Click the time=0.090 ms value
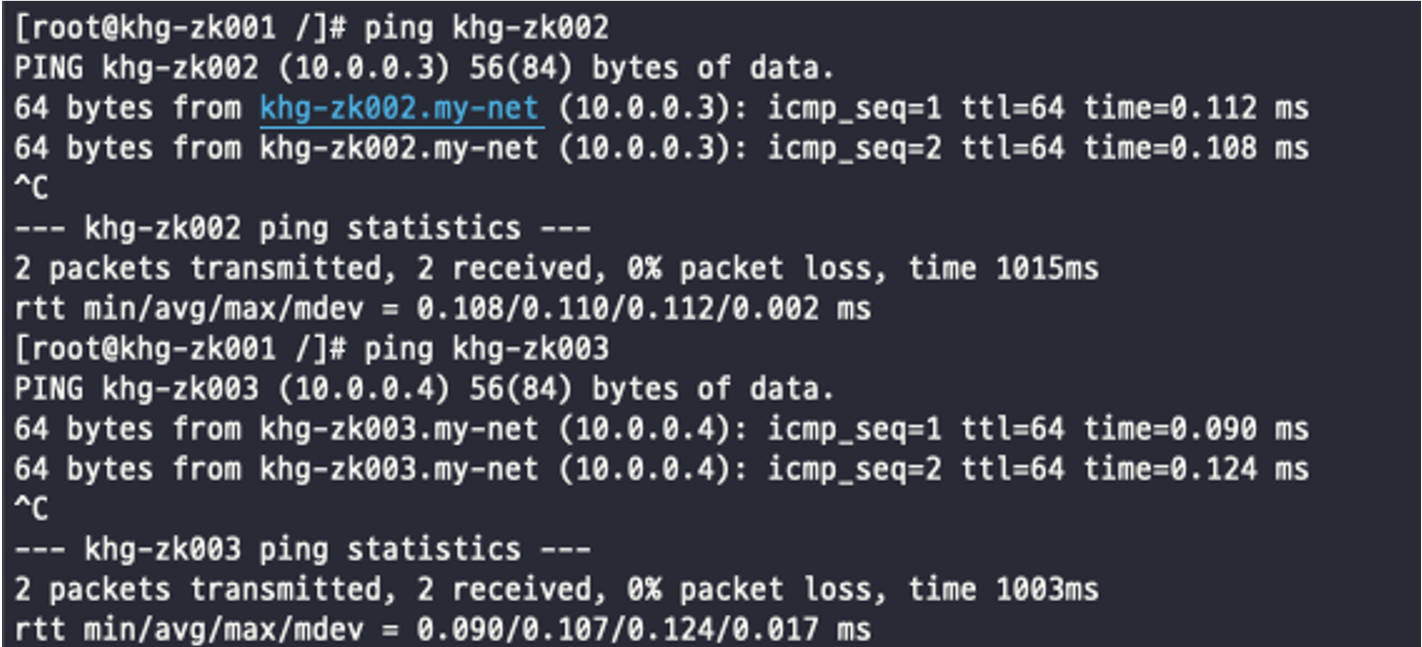This screenshot has height=647, width=1422. coord(1196,429)
